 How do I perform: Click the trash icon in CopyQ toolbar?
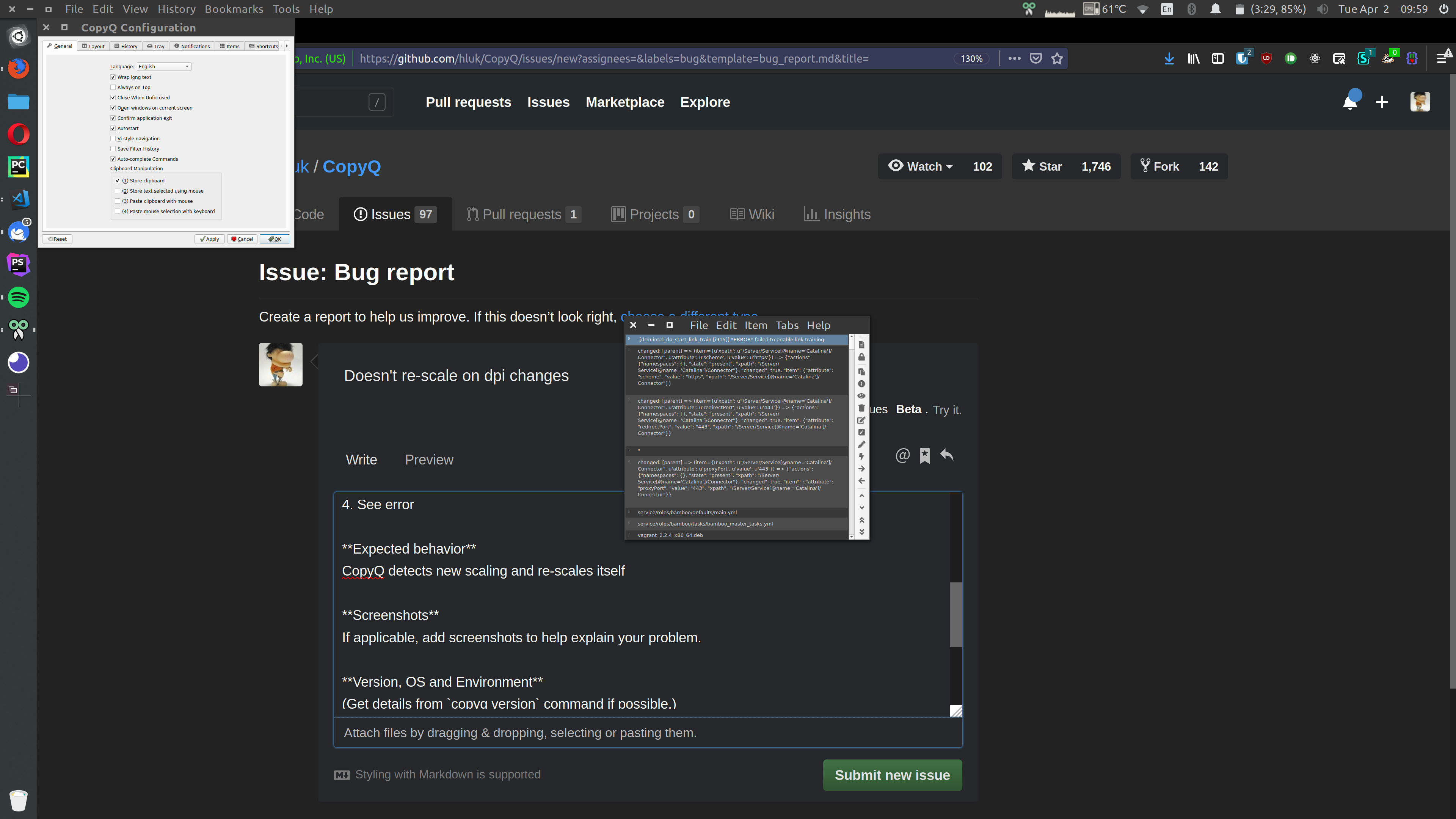click(x=861, y=408)
